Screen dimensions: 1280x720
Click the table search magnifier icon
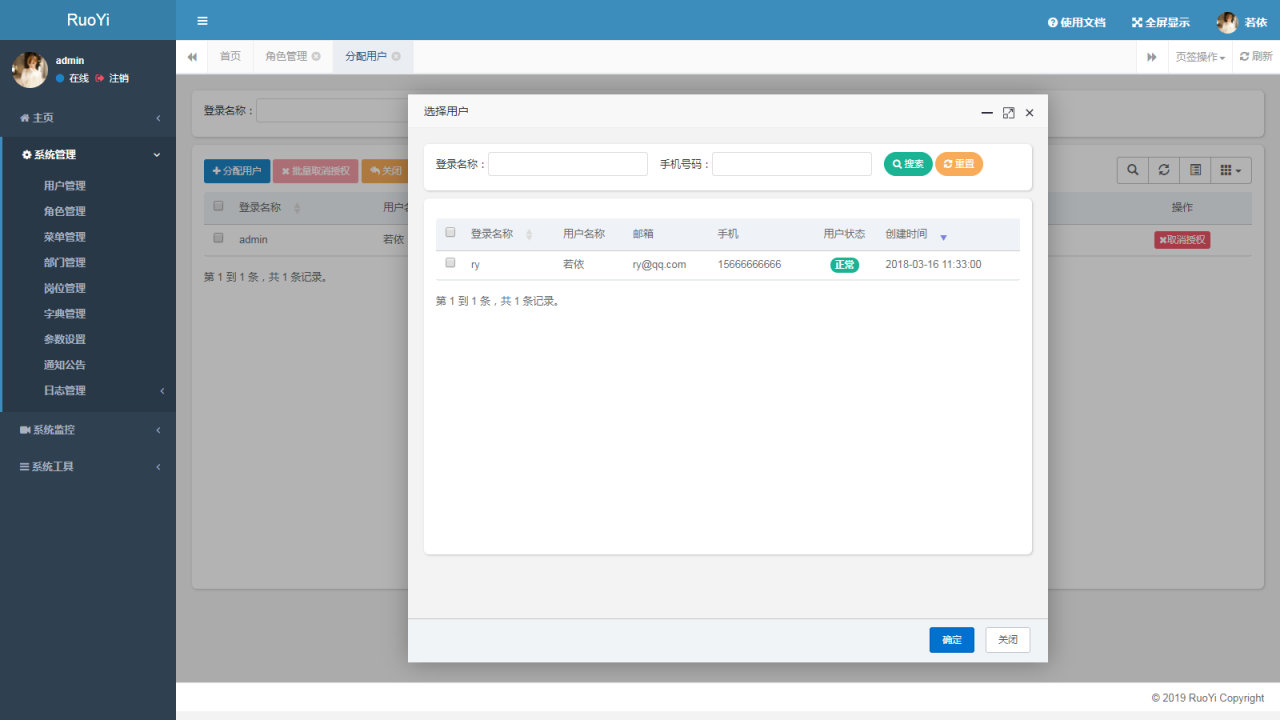coord(1132,170)
